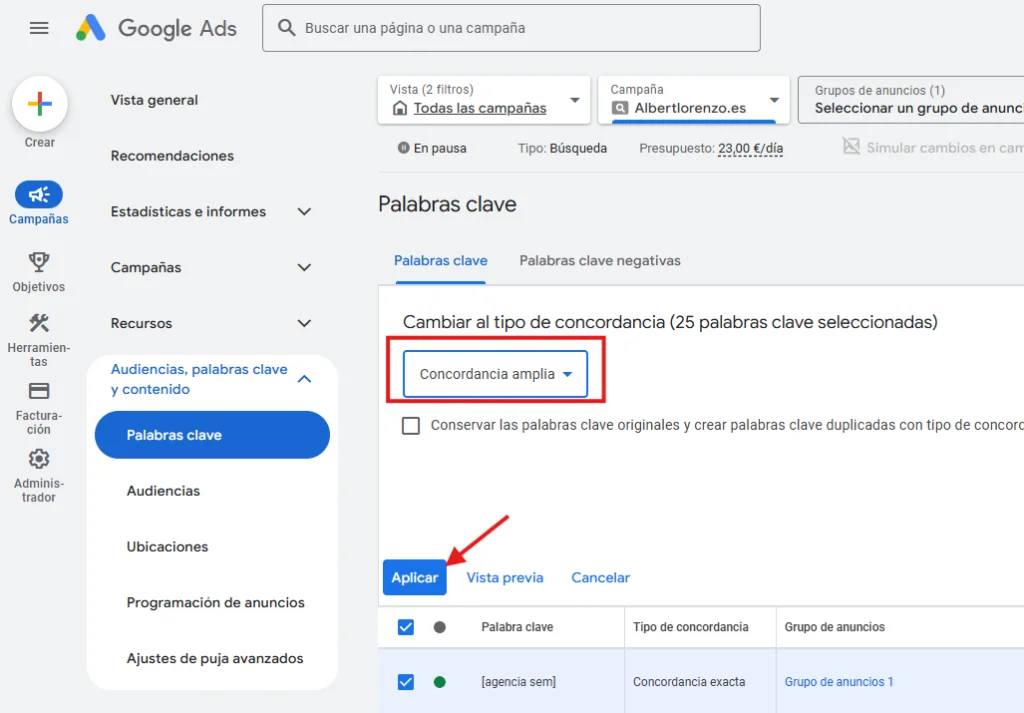Click the green status dot for [agencia sem]
The height and width of the screenshot is (713, 1024).
point(440,682)
